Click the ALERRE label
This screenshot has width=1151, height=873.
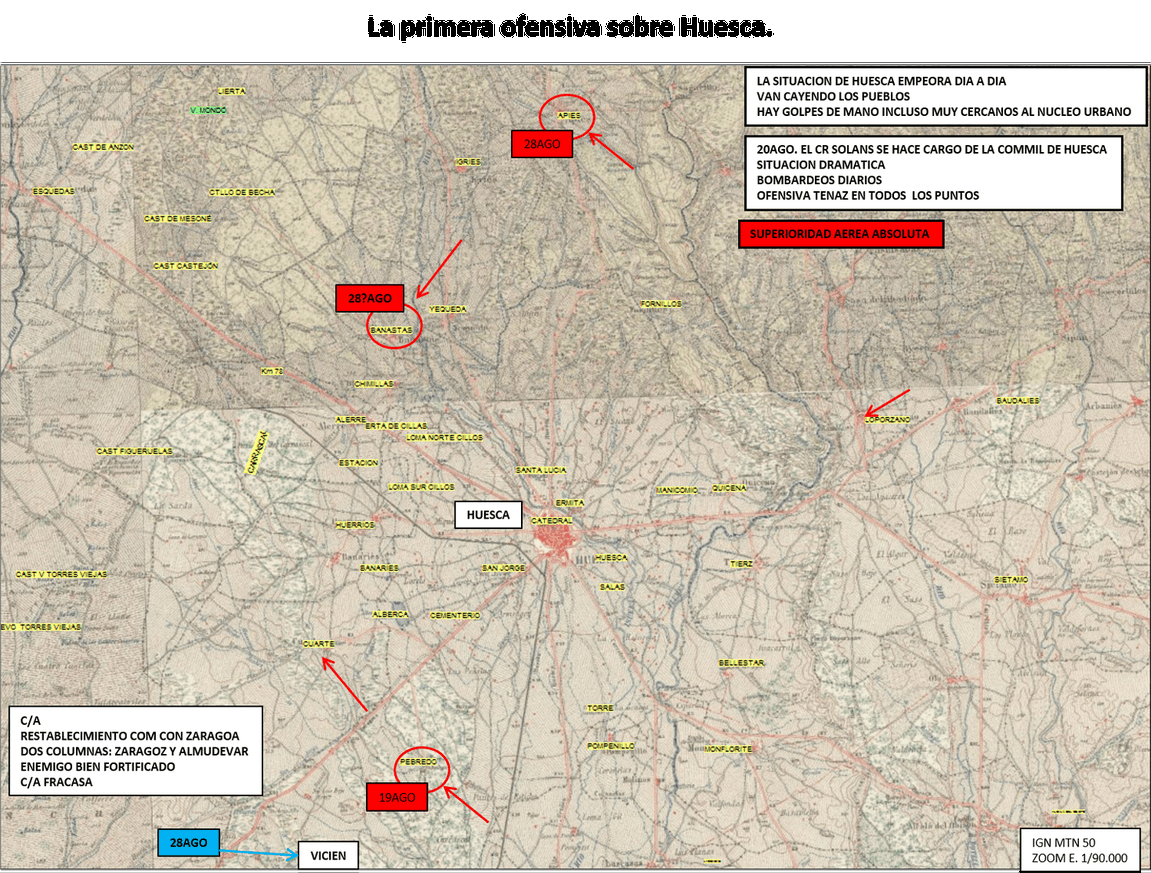point(351,419)
